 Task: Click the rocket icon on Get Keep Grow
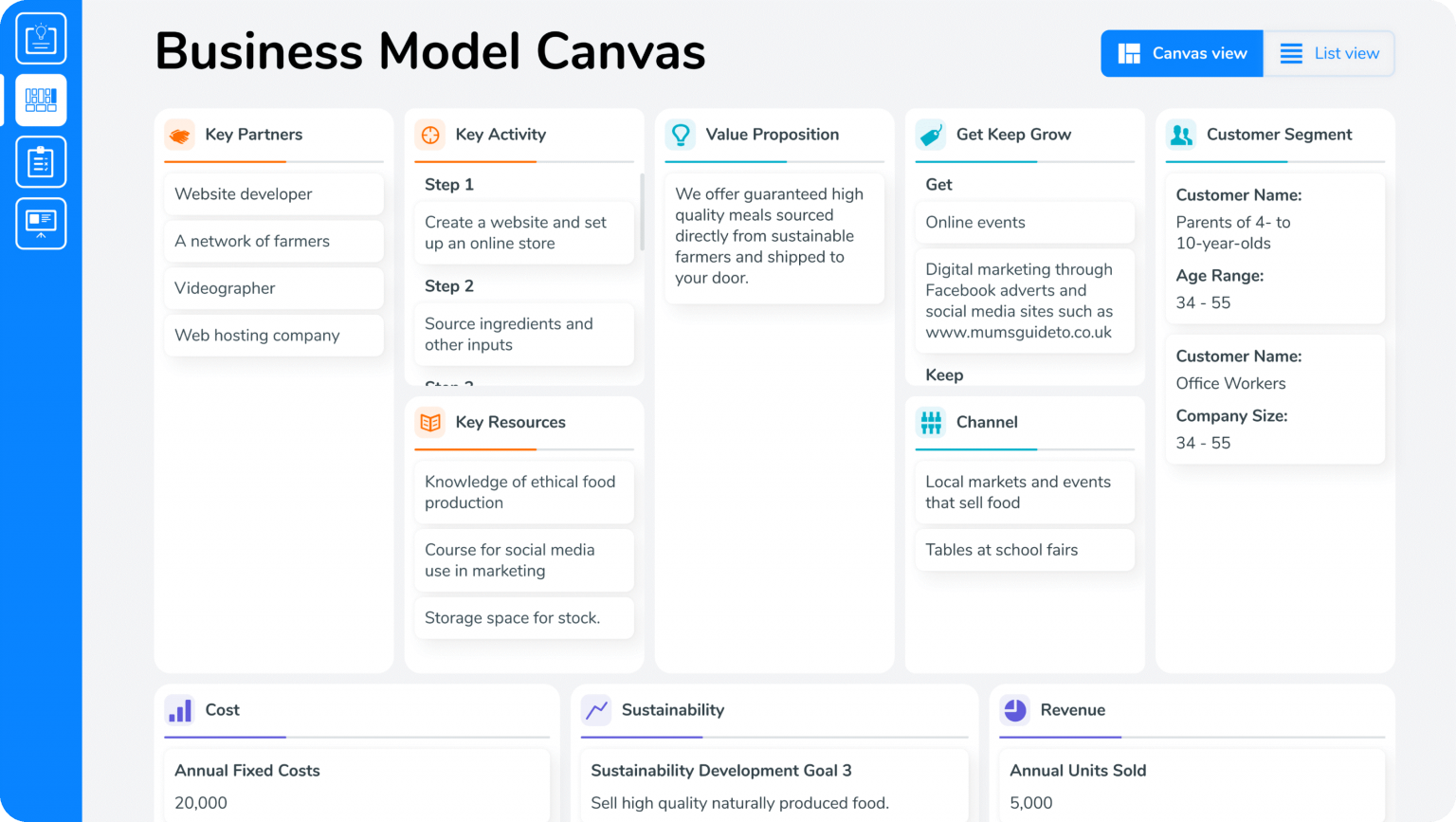[931, 135]
